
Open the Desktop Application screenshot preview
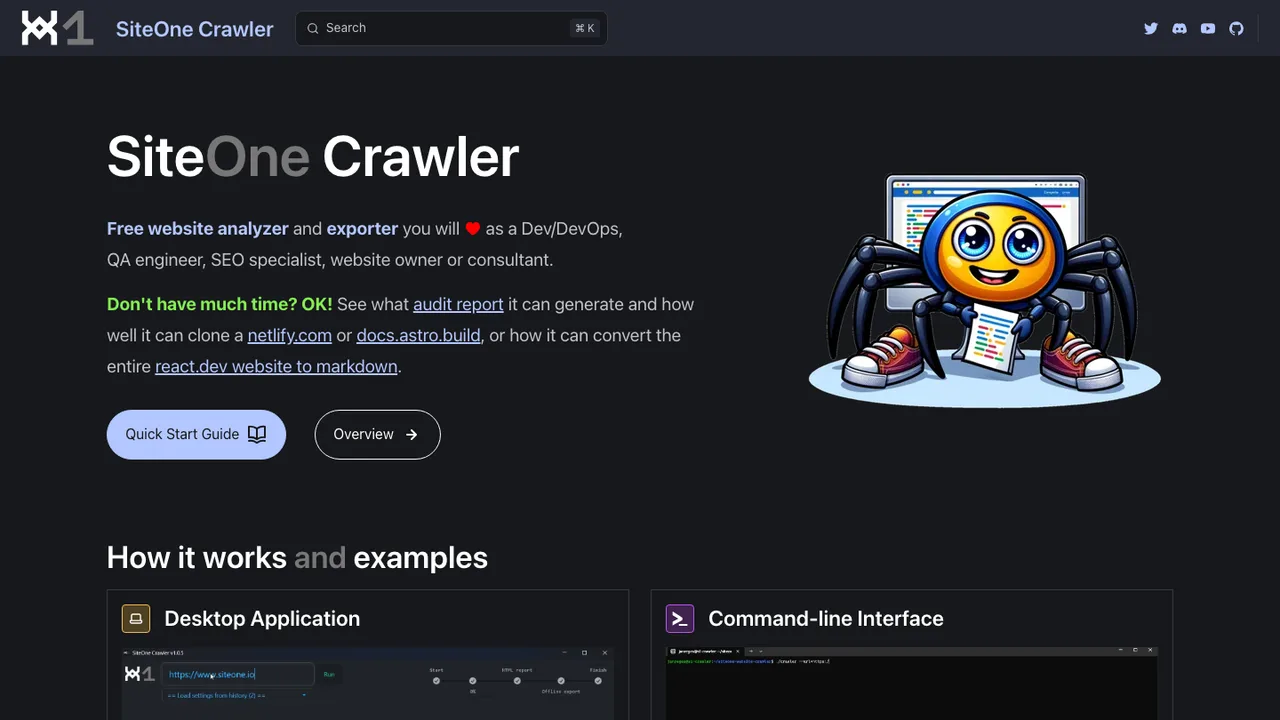(368, 683)
